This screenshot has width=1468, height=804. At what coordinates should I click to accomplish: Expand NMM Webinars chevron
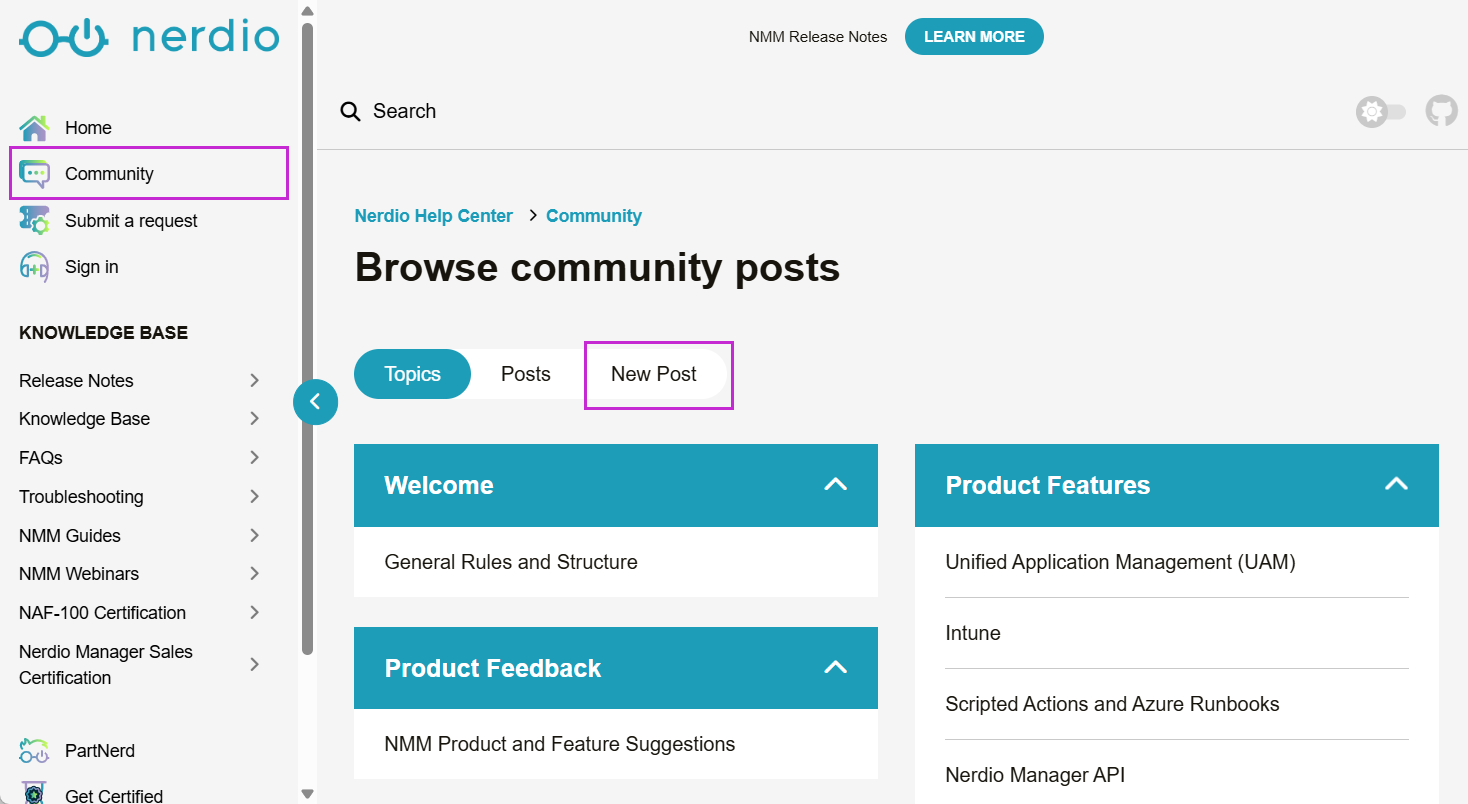[x=254, y=573]
